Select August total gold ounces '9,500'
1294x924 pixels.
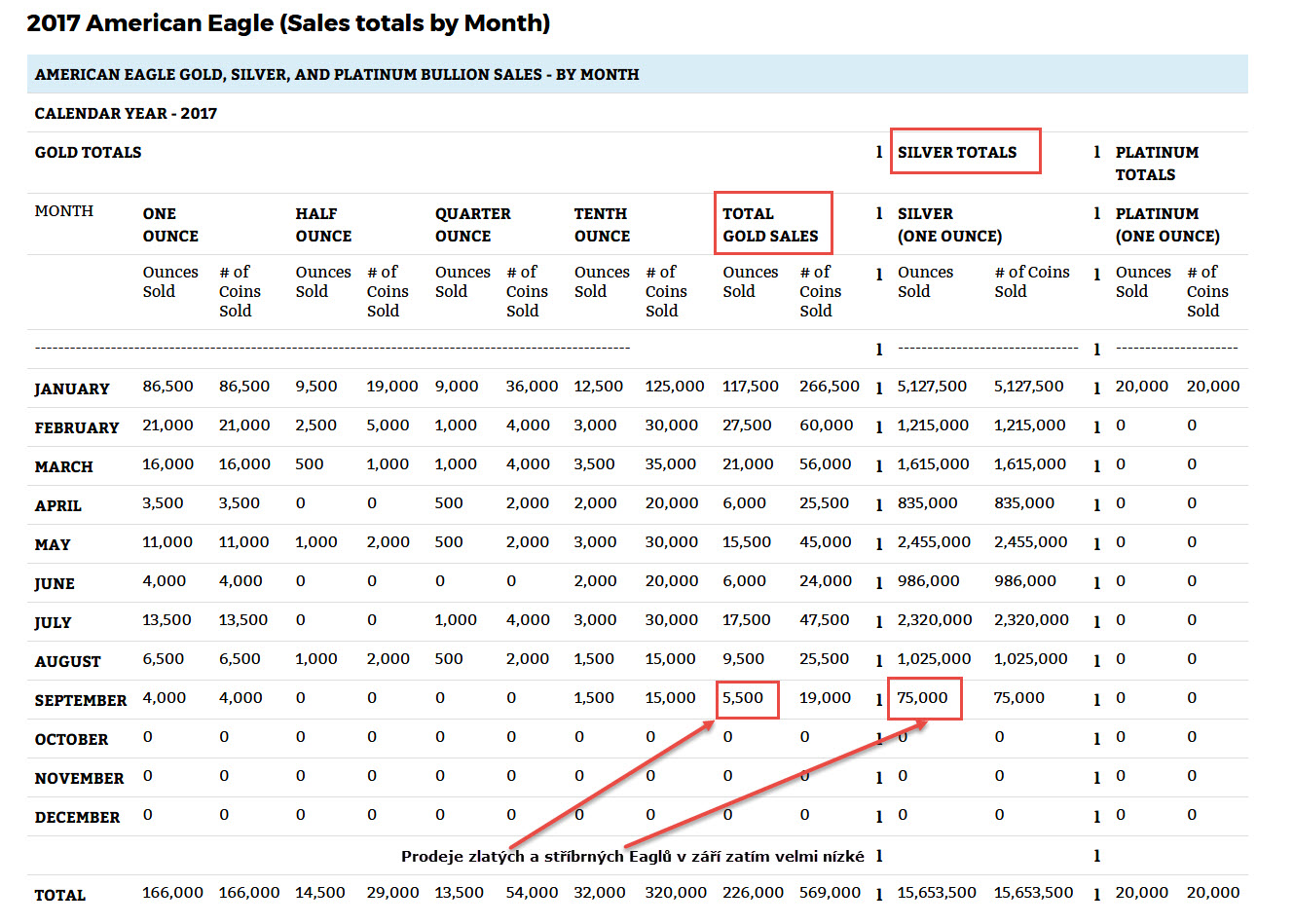point(743,659)
